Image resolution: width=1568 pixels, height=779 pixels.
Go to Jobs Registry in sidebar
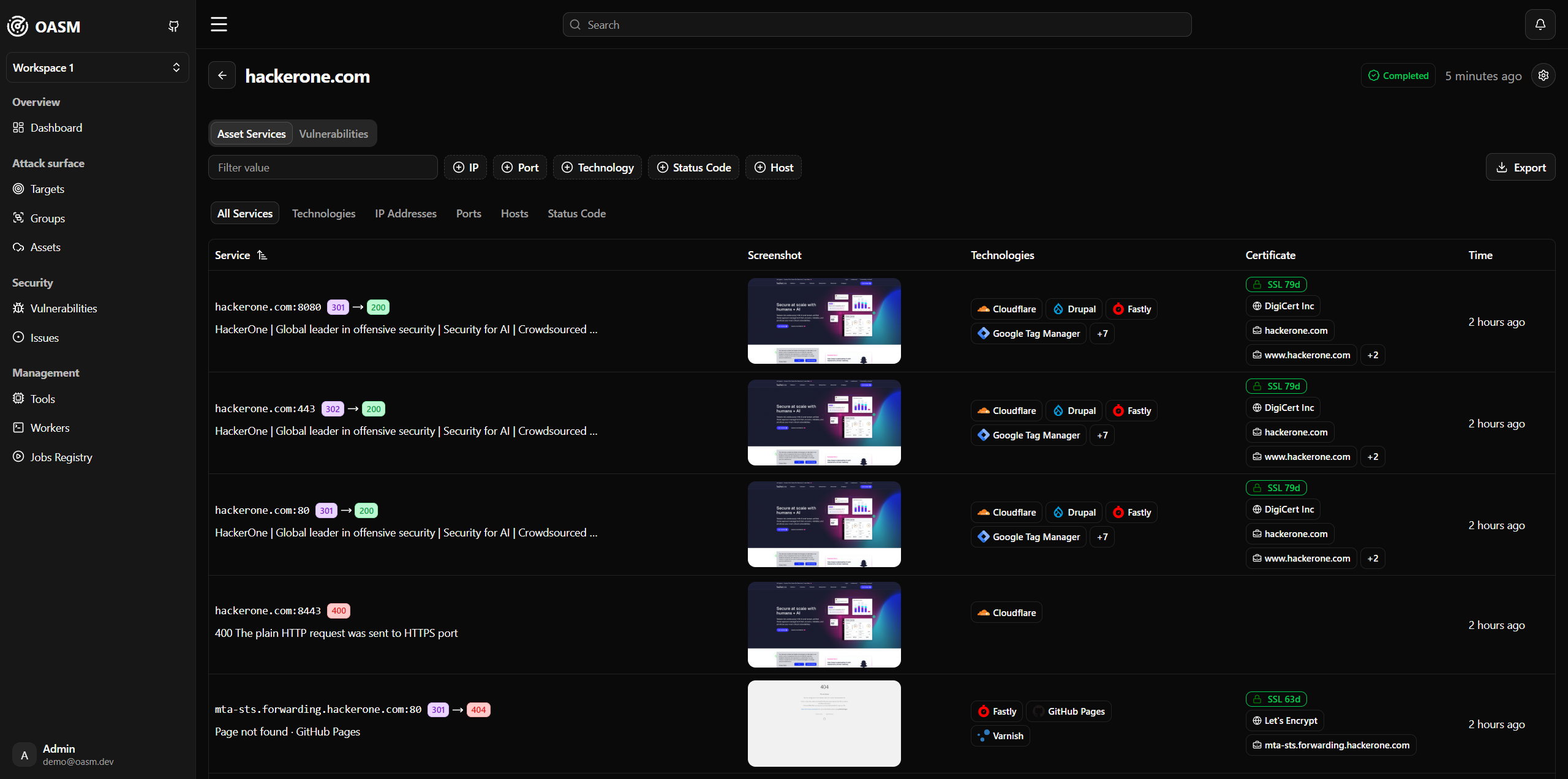pos(61,457)
